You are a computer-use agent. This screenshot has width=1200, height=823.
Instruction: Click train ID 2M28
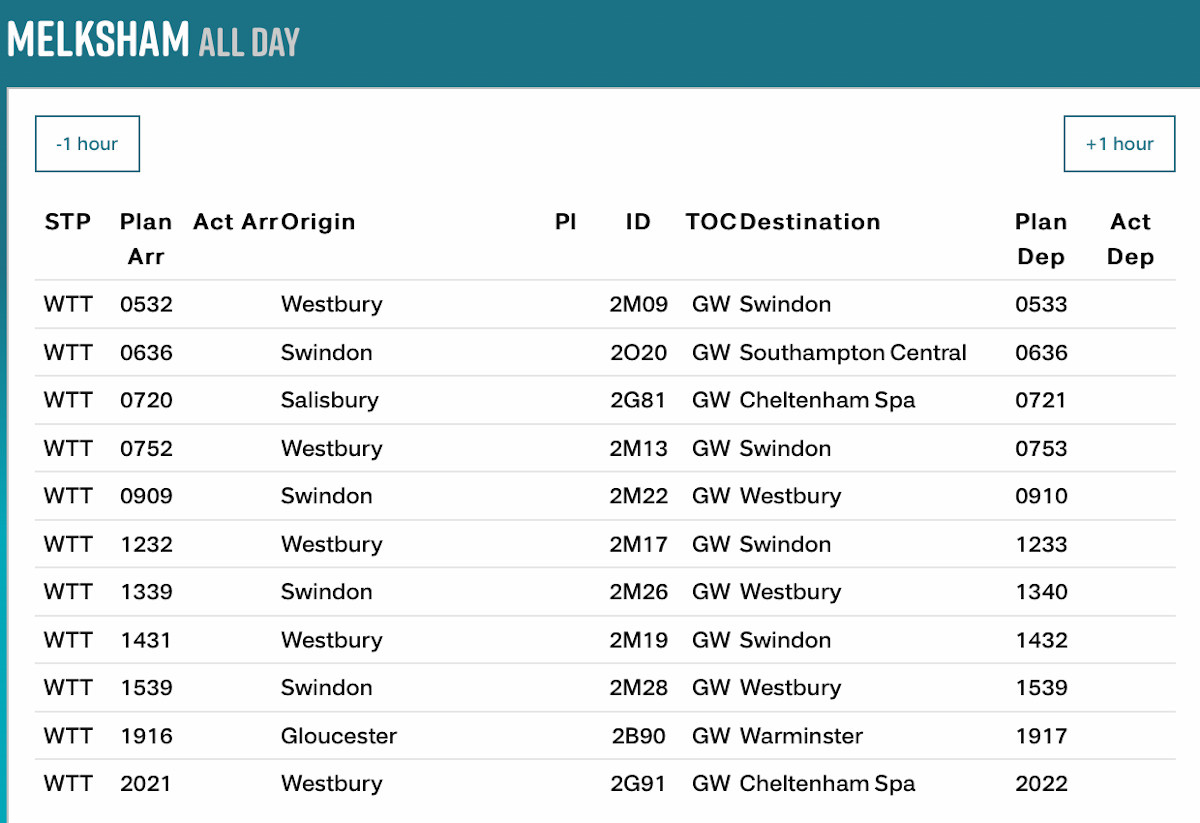pyautogui.click(x=638, y=688)
